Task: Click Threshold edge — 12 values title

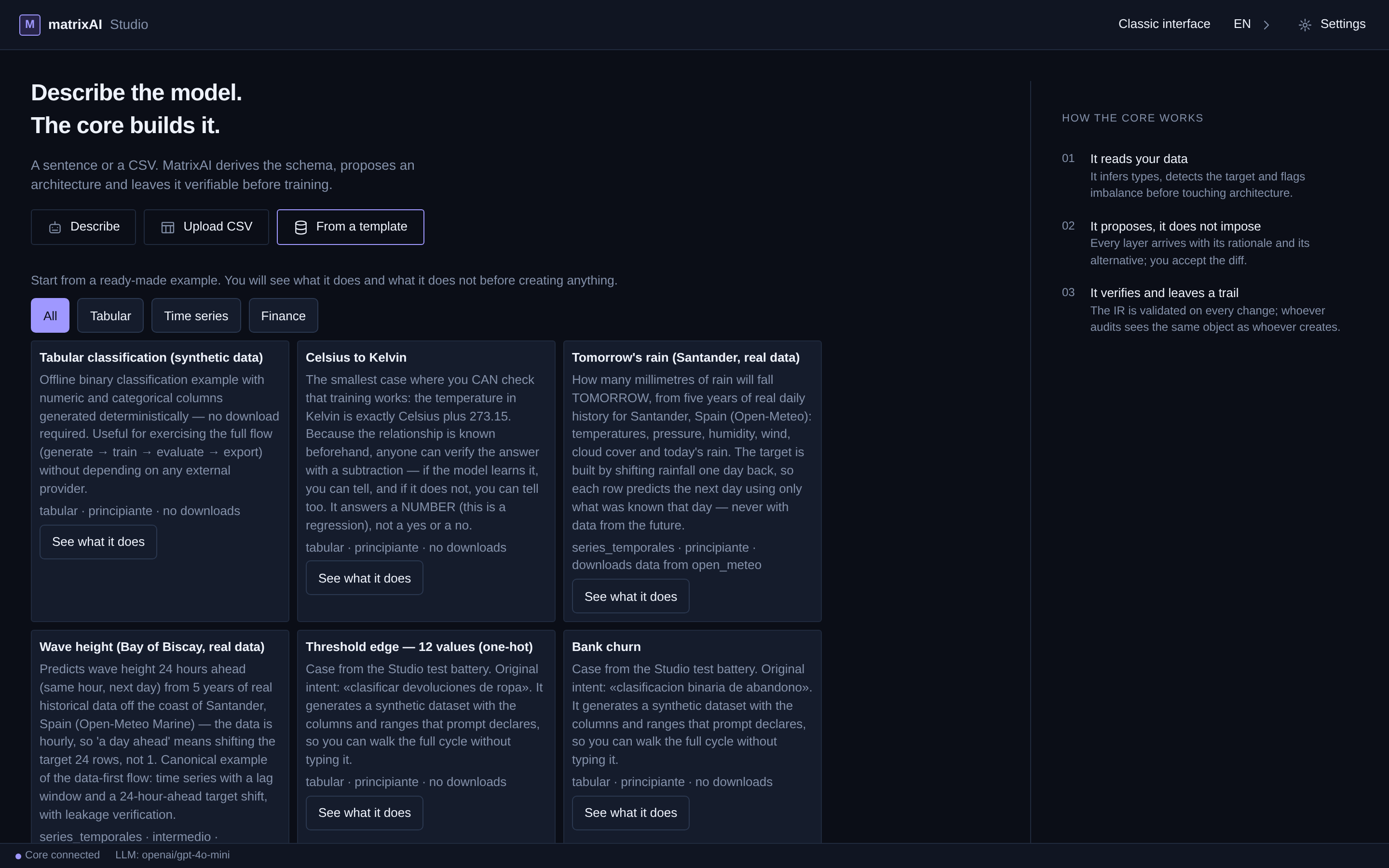Action: click(x=419, y=647)
